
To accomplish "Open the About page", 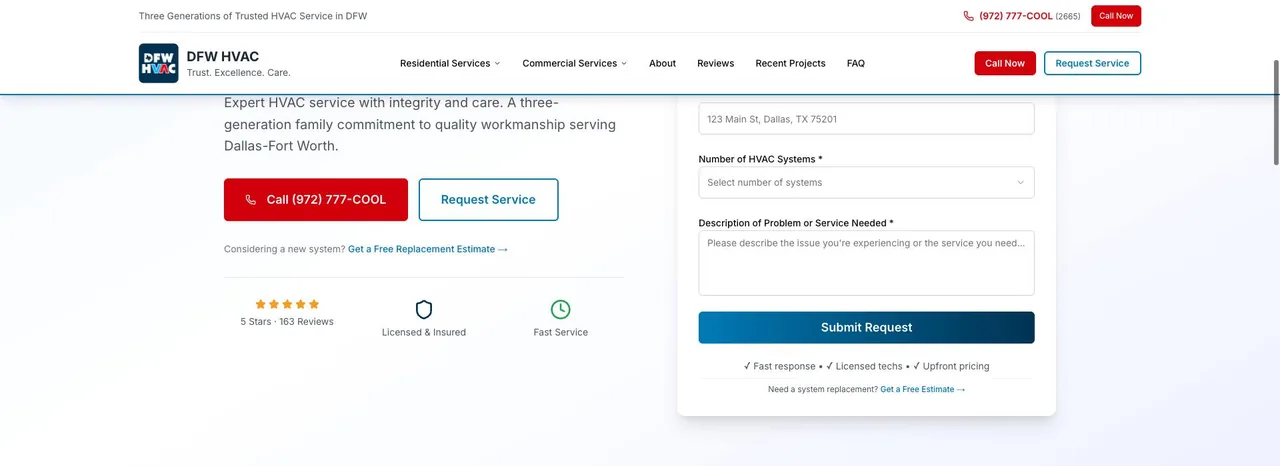I will coord(662,63).
